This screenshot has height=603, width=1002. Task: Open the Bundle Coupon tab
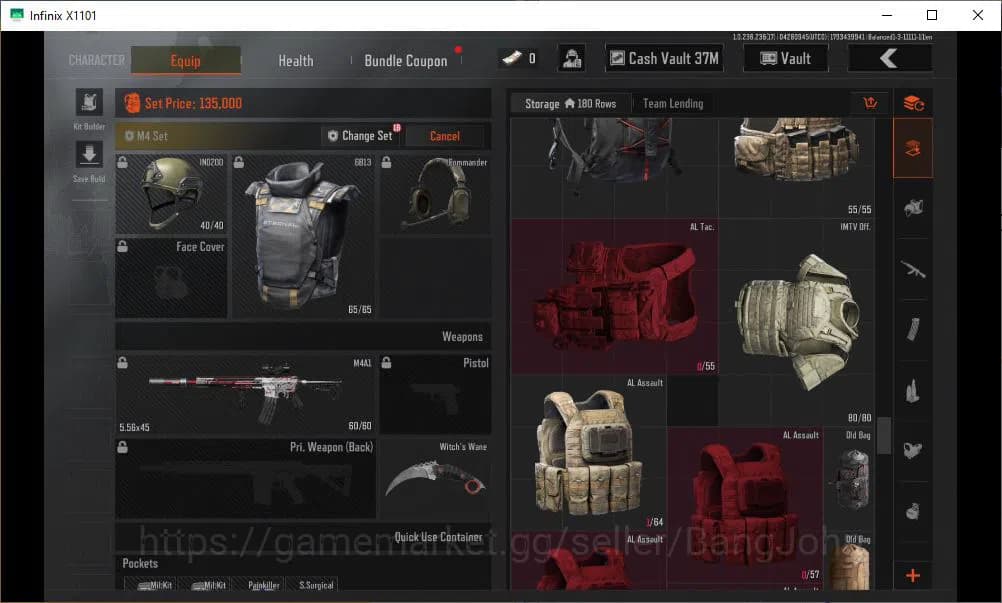405,60
